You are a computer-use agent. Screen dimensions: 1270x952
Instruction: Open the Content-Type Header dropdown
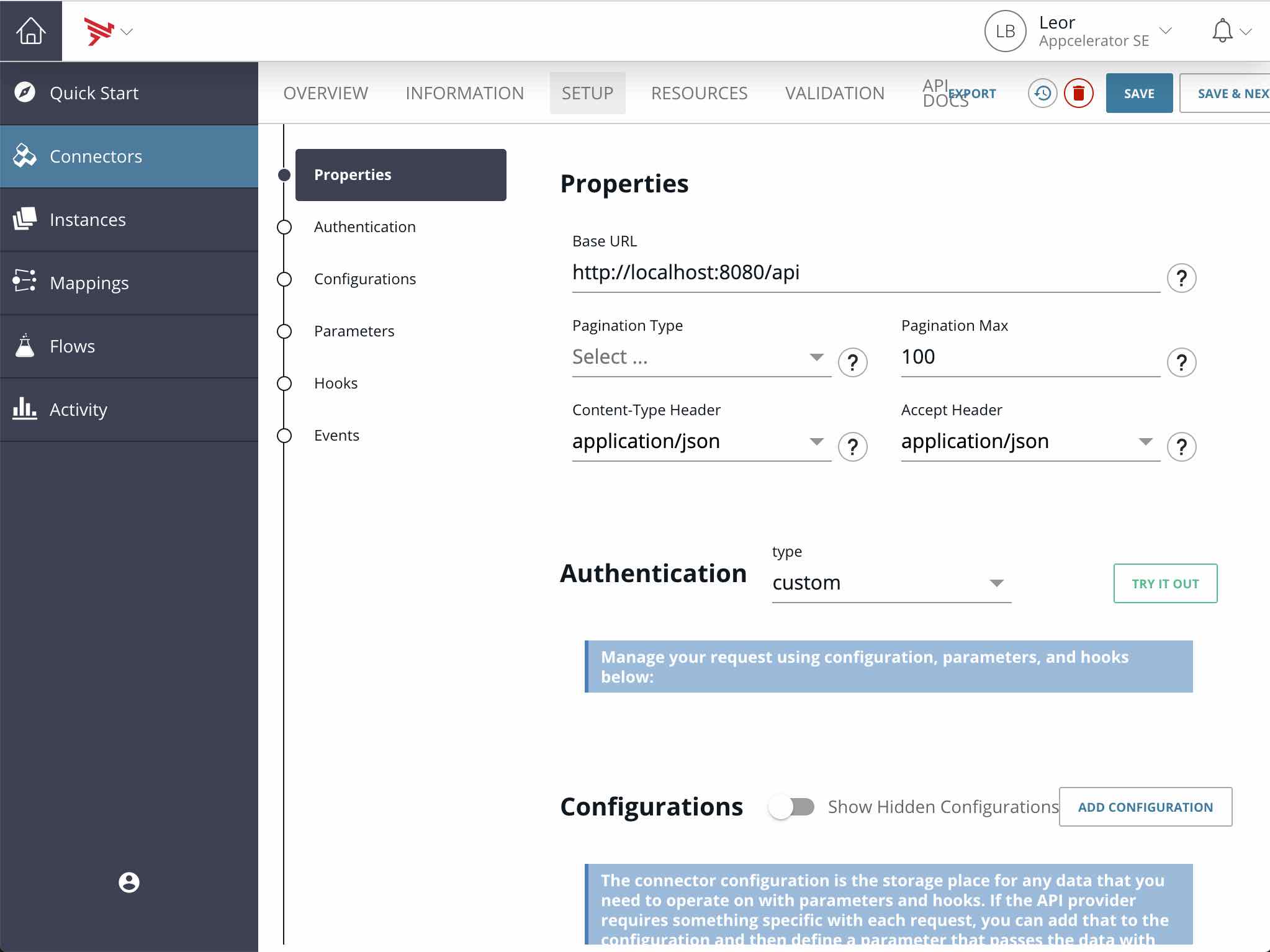tap(701, 442)
